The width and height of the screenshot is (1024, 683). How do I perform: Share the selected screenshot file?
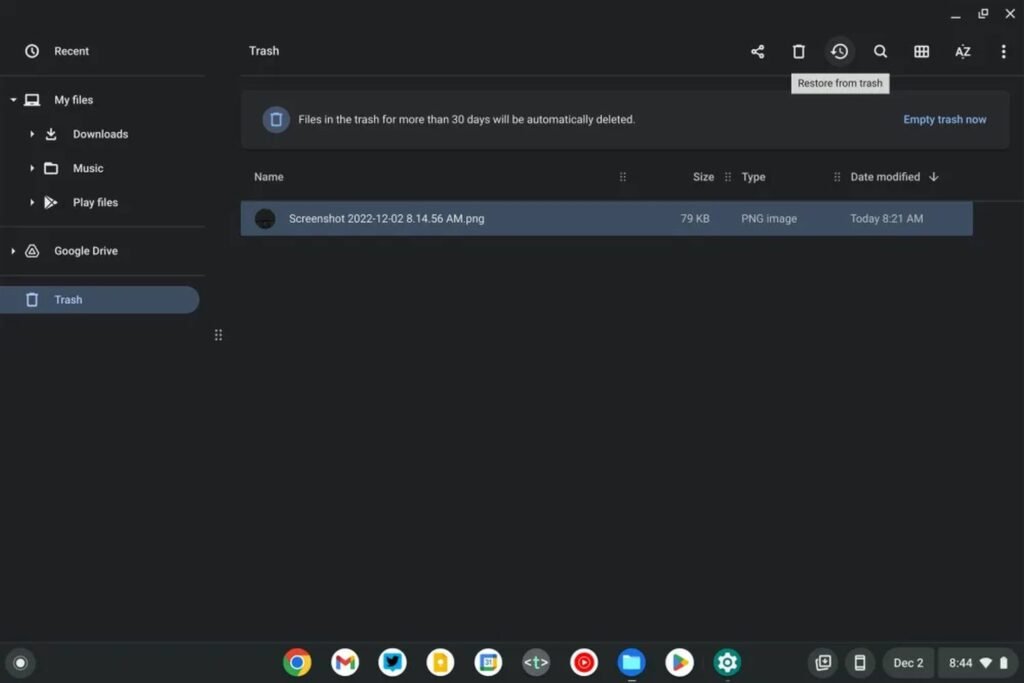coord(757,51)
